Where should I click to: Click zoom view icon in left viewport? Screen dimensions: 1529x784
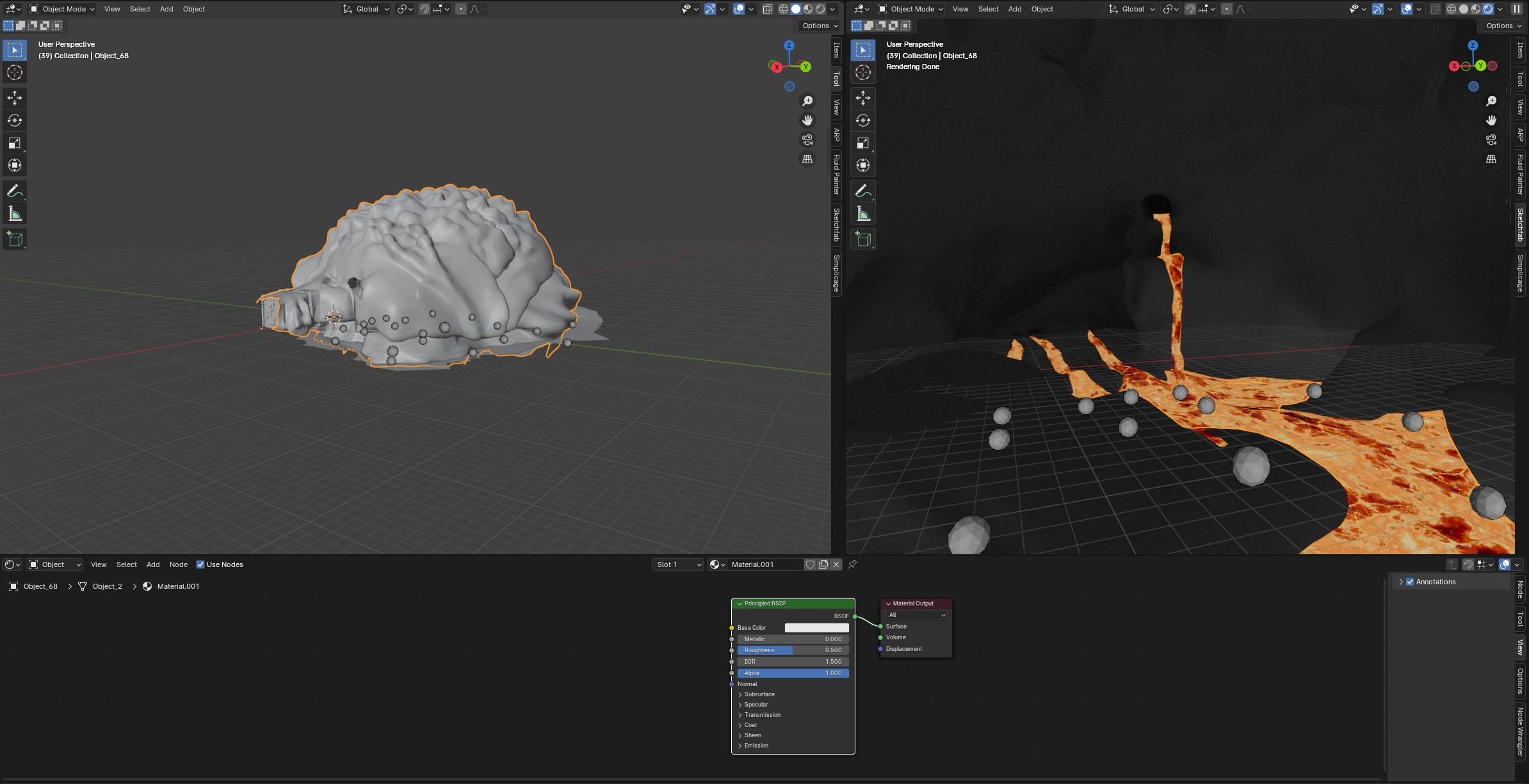(x=807, y=101)
